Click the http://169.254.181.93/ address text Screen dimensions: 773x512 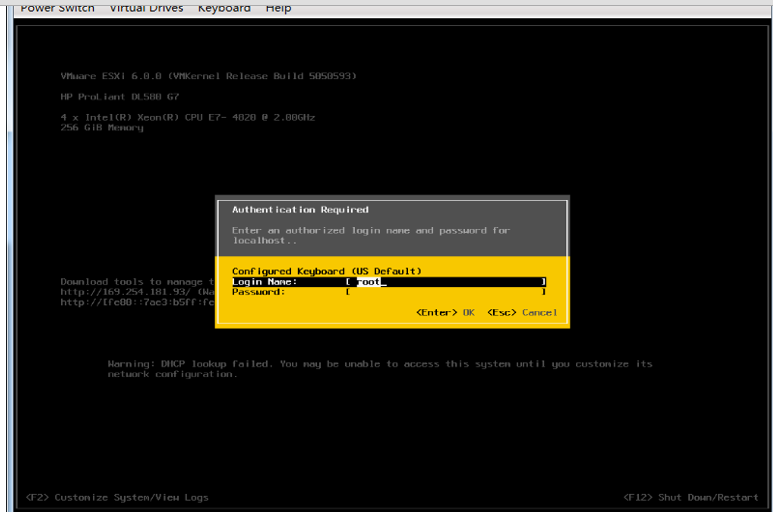click(x=125, y=292)
